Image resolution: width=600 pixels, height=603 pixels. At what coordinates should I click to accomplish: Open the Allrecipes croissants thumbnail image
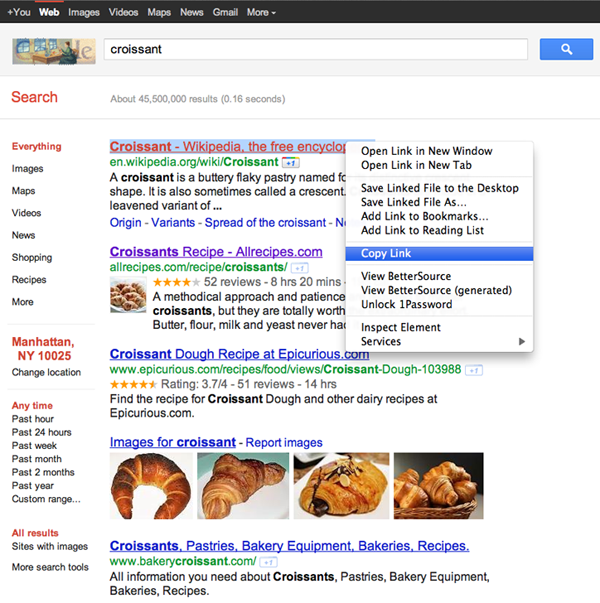click(128, 295)
